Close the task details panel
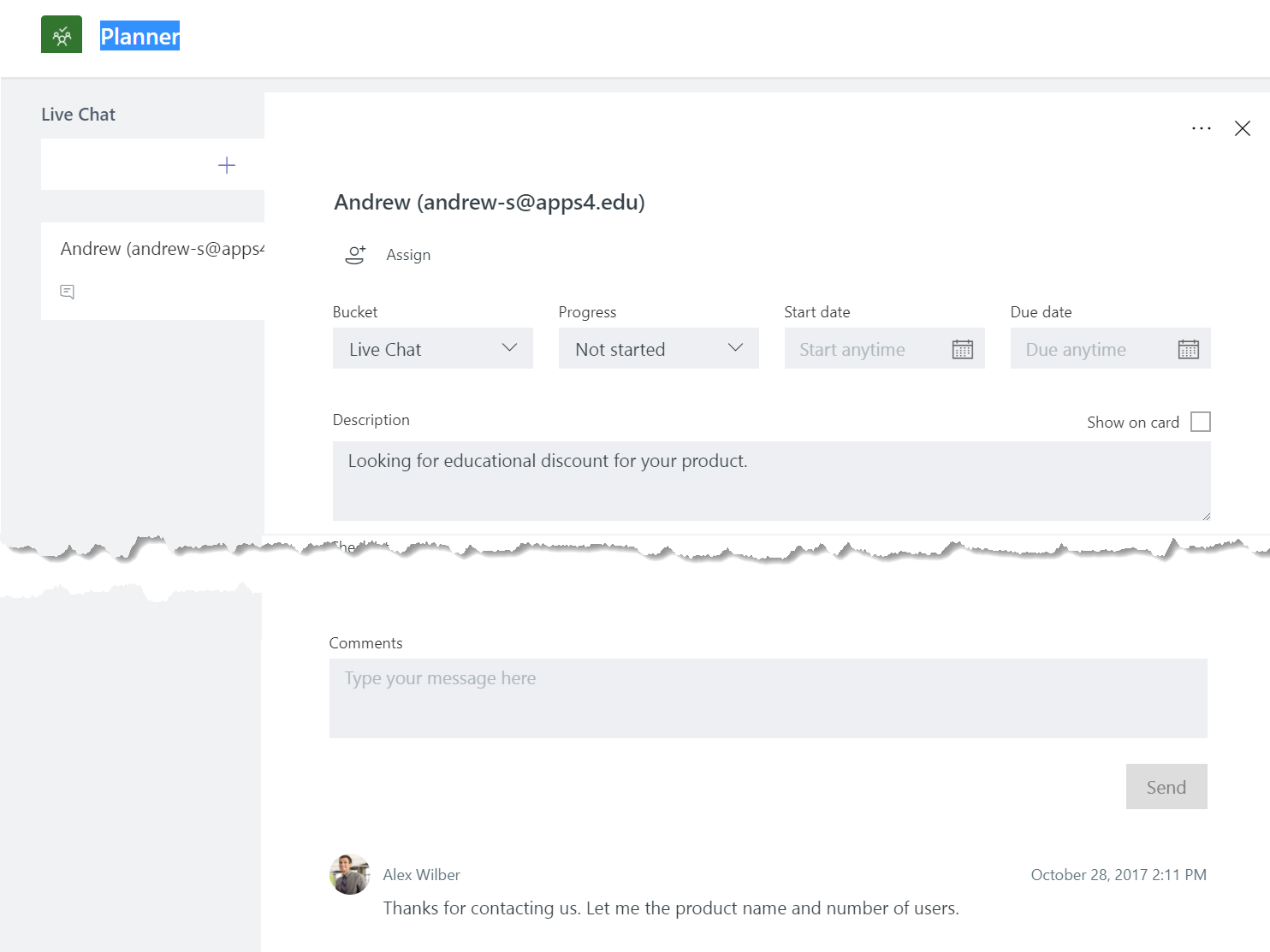This screenshot has width=1270, height=952. coord(1243,128)
